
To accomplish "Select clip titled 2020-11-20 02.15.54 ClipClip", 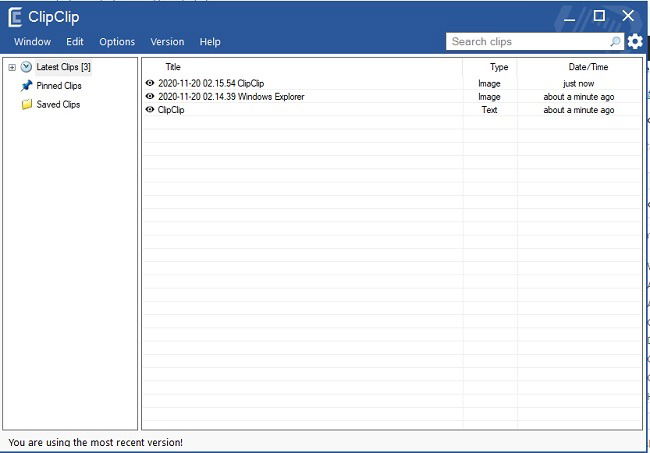I will pyautogui.click(x=211, y=83).
